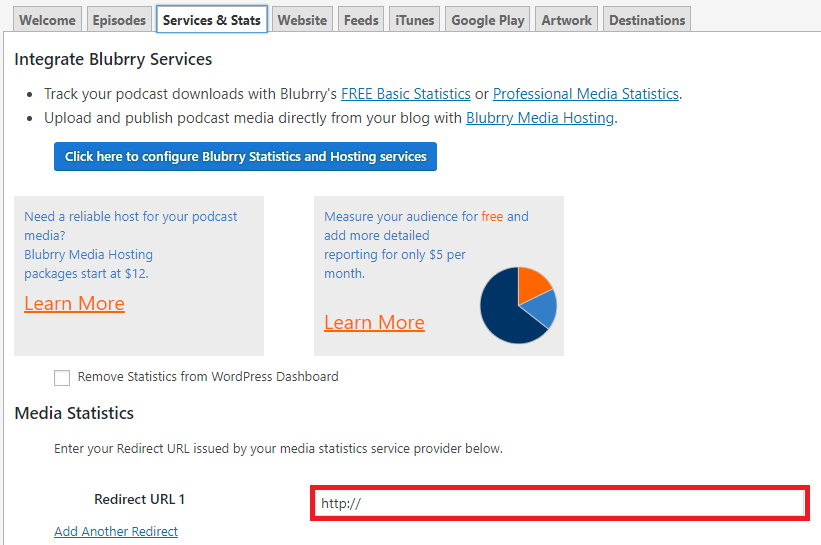Open the Welcome tab
The image size is (821, 545).
pyautogui.click(x=47, y=20)
